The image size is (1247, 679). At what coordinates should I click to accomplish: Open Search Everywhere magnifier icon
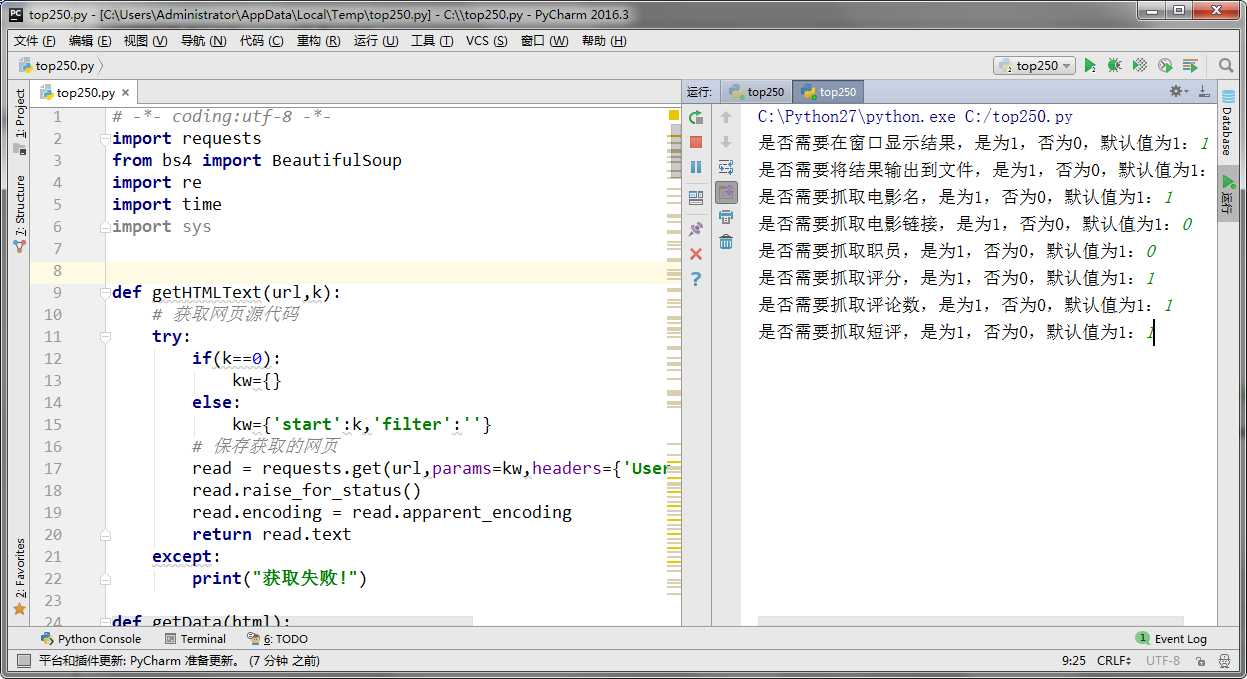[1226, 66]
